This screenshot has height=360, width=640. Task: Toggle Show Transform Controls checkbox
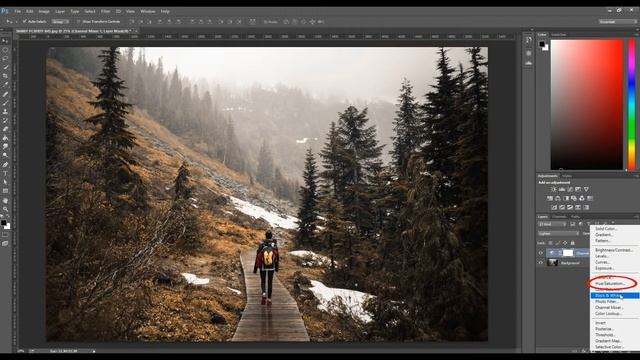click(x=79, y=21)
